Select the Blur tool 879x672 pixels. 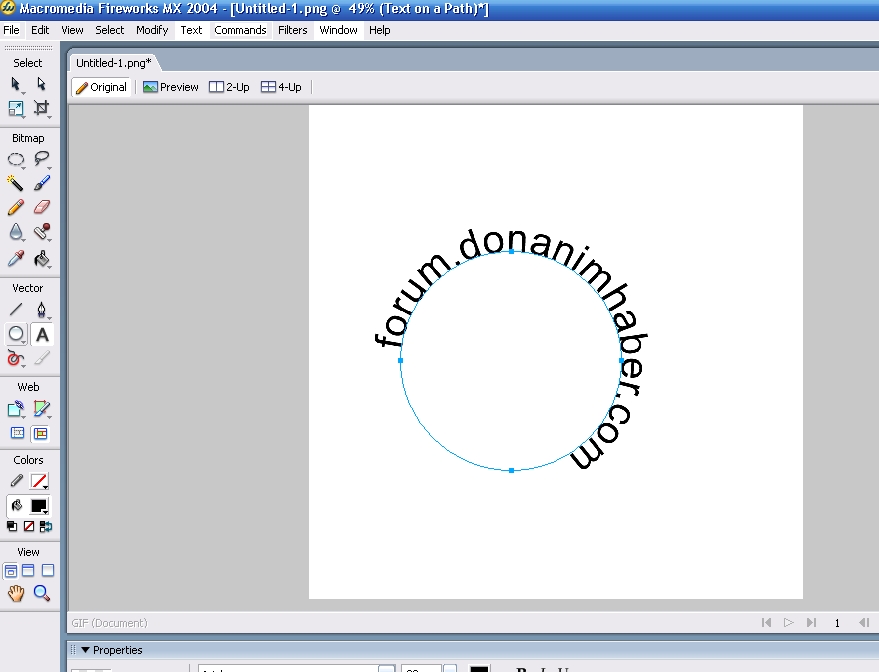16,232
